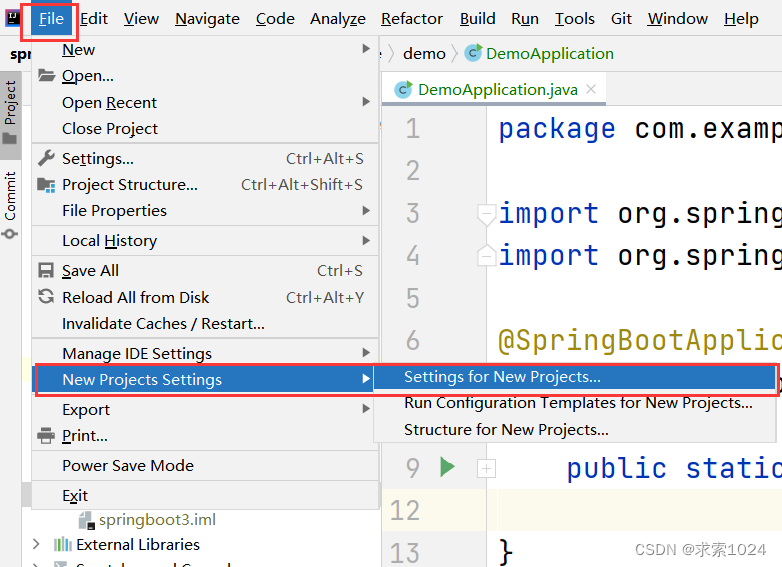Click the External Libraries icon
The image size is (782, 567).
(x=62, y=544)
